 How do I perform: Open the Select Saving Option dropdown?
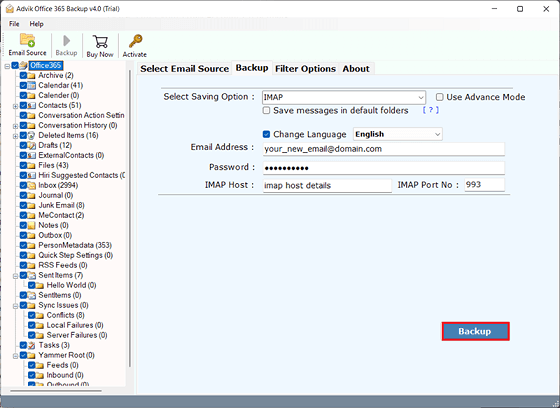(x=344, y=97)
